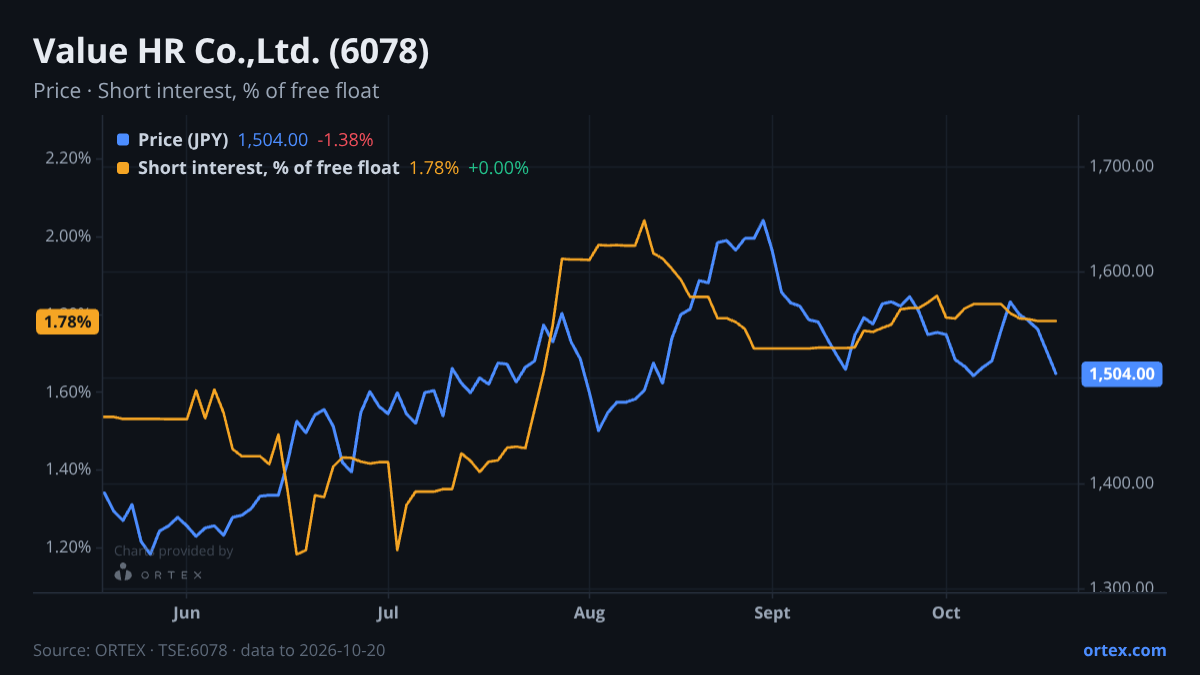This screenshot has height=675, width=1200.
Task: Open the ortex.com link
Action: click(1124, 650)
